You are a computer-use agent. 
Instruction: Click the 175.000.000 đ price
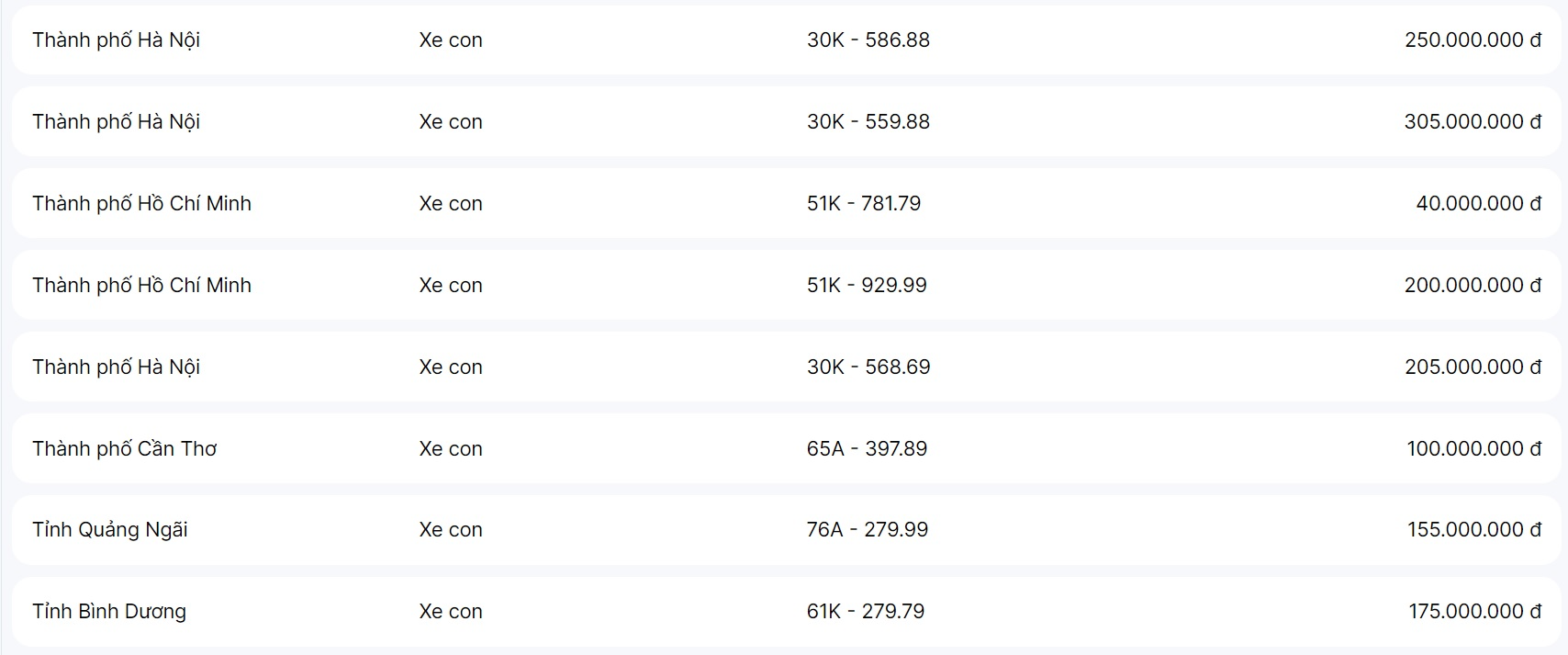tap(1473, 612)
